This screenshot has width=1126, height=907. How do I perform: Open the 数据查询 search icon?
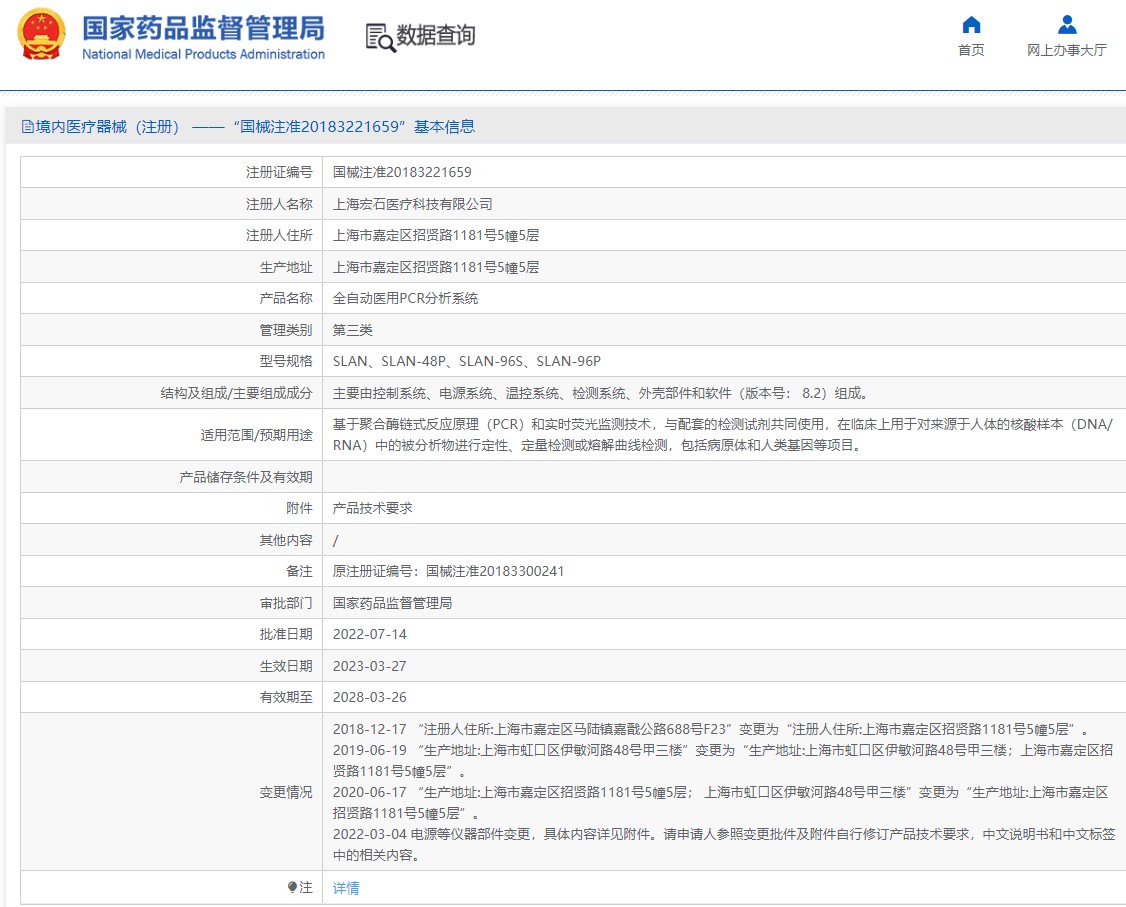(381, 37)
